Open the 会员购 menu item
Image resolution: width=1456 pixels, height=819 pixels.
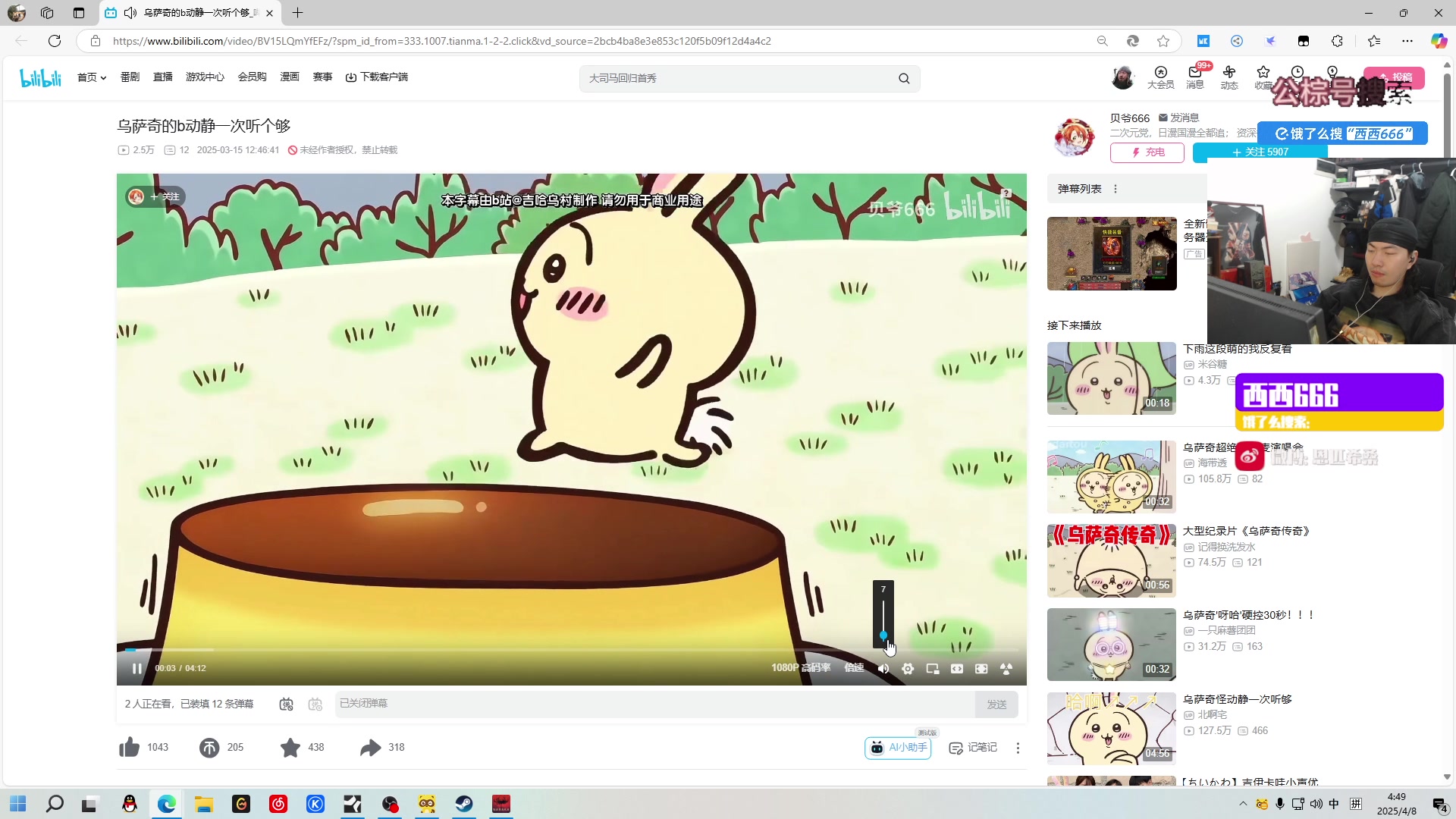coord(252,77)
